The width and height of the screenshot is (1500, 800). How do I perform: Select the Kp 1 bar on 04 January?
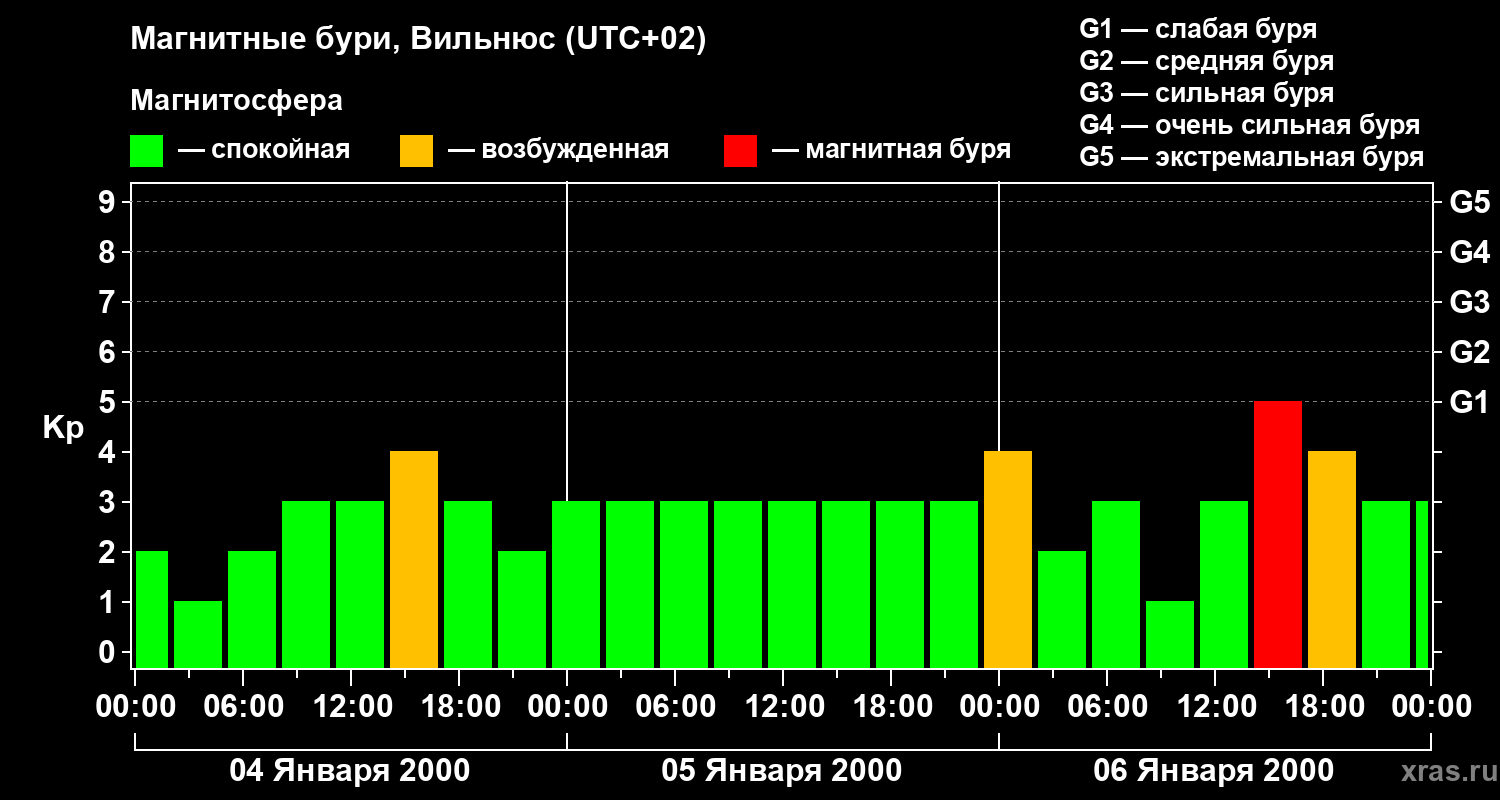coord(198,634)
